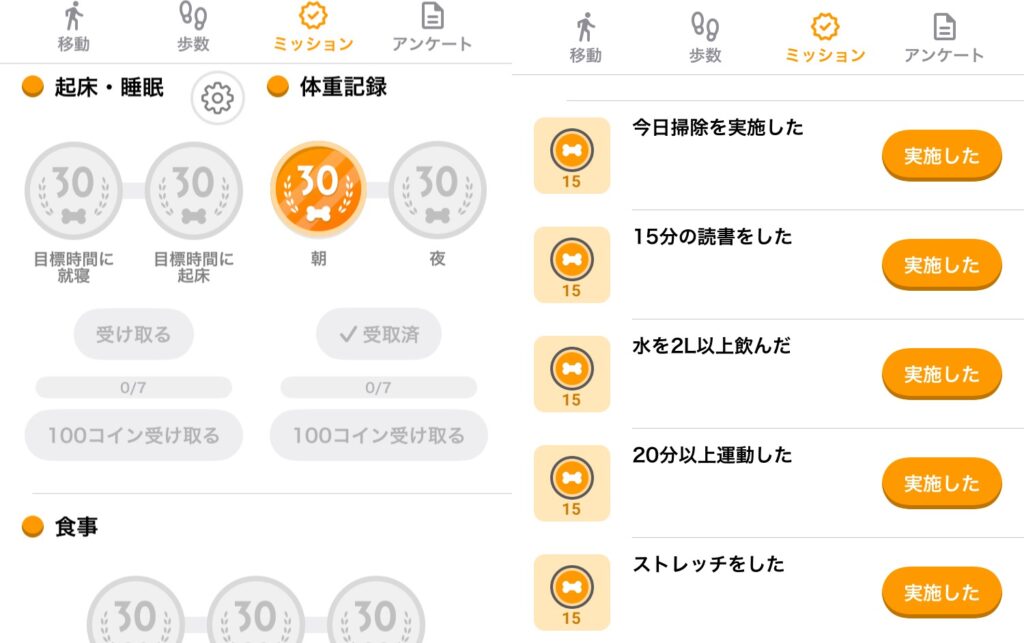The width and height of the screenshot is (1024, 643).
Task: Tap the 受取済 button under 体重記録
Action: tap(379, 334)
